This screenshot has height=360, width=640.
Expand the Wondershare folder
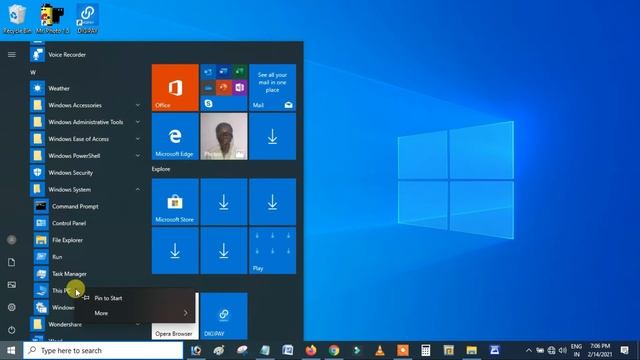86,324
